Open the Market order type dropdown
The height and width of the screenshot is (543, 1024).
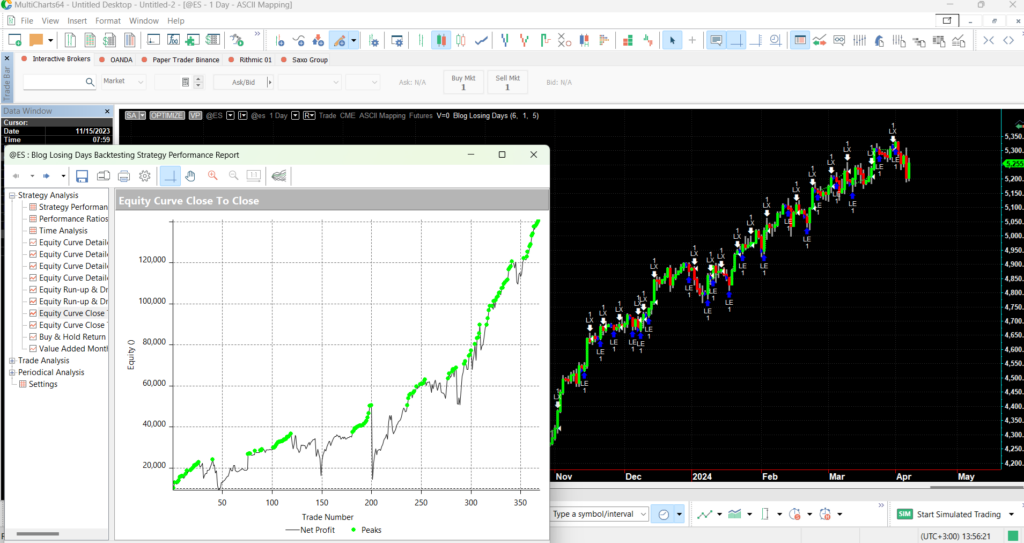pos(123,82)
